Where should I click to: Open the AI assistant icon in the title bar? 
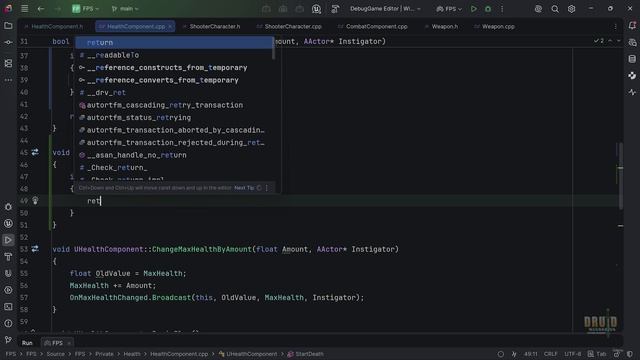coord(538,9)
